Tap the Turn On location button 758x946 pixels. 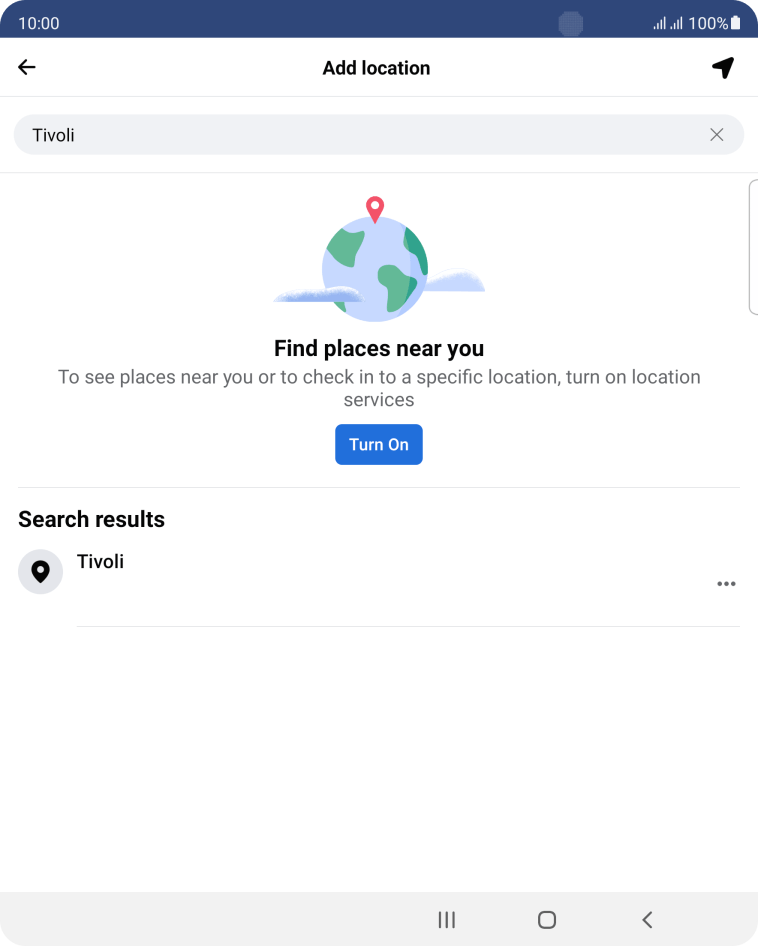point(378,445)
